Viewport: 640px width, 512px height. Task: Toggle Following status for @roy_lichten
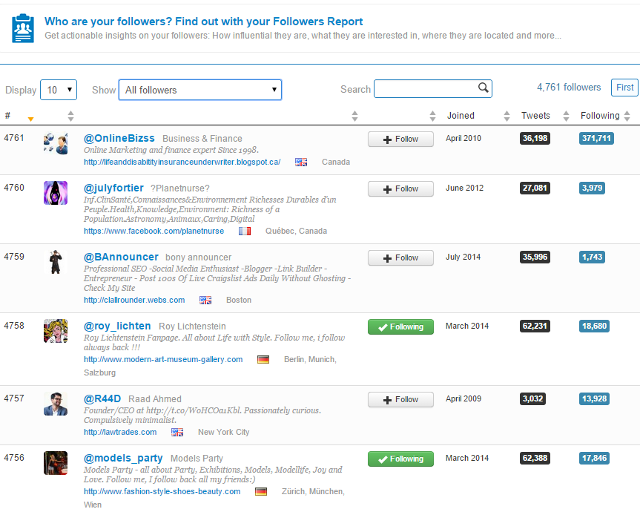click(401, 327)
